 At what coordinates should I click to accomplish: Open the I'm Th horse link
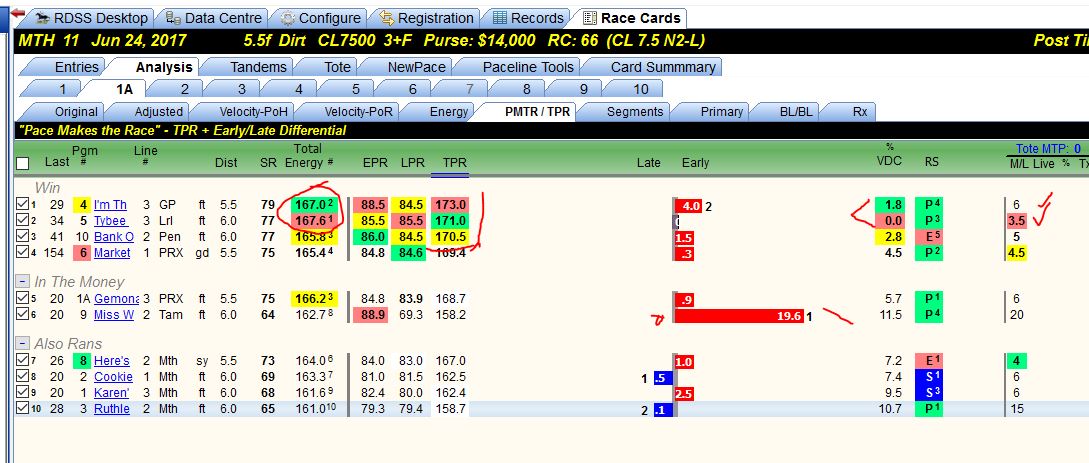(x=110, y=205)
